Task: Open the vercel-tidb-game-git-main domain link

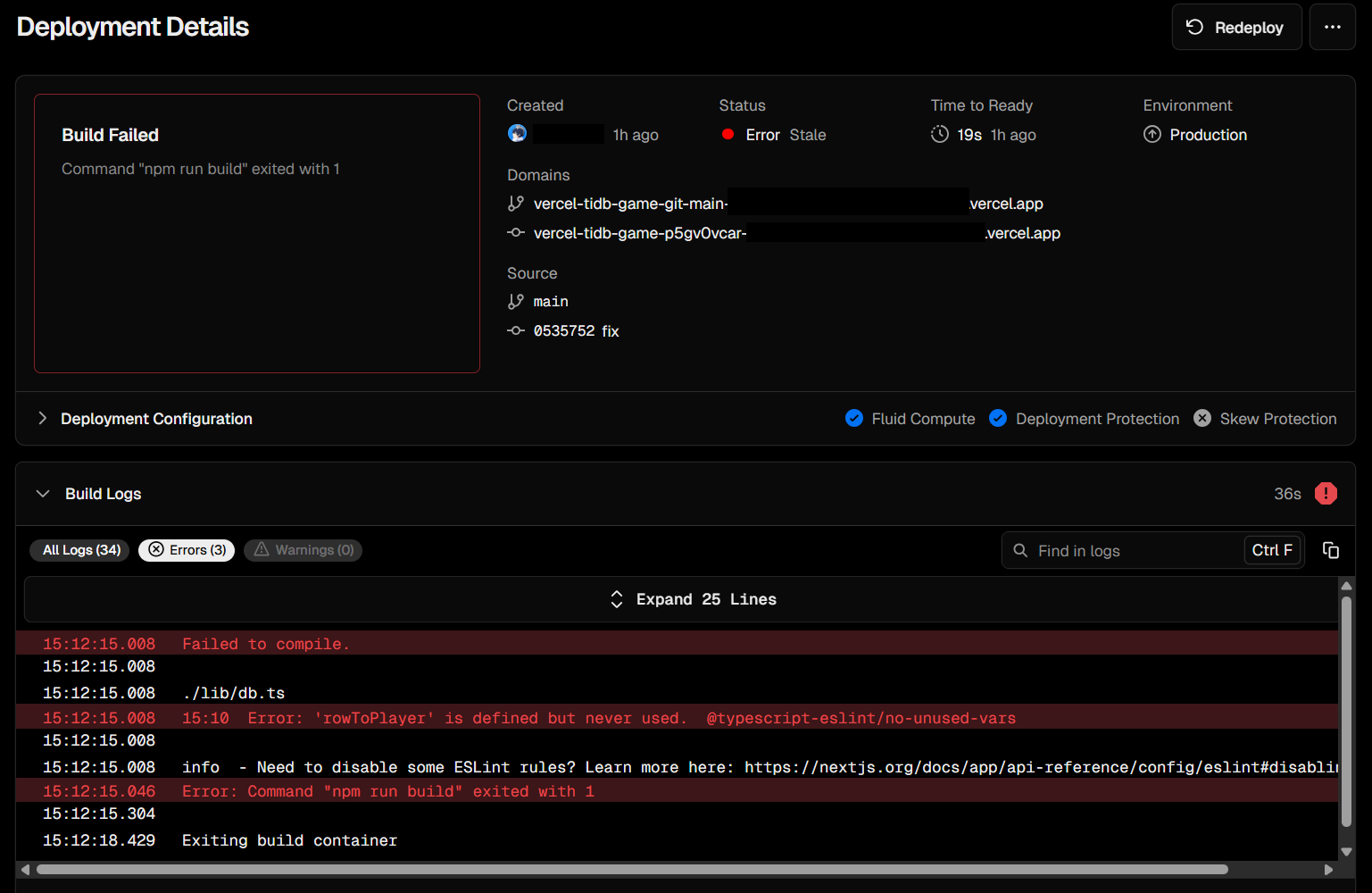Action: tap(788, 204)
